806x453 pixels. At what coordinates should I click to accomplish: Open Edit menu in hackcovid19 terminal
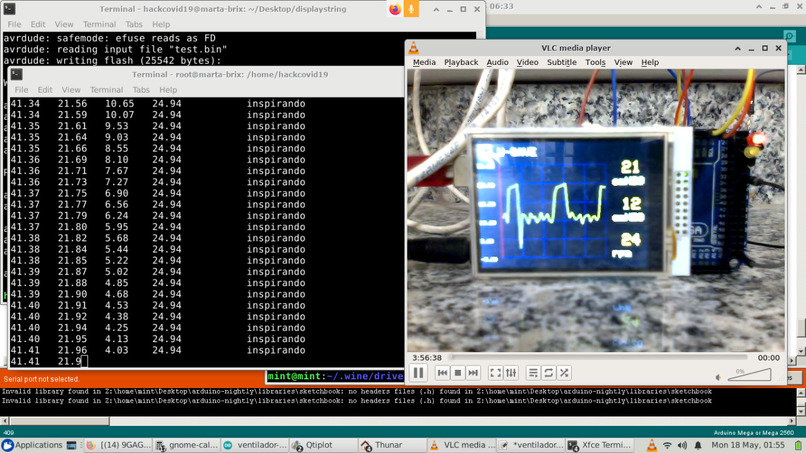pyautogui.click(x=38, y=24)
